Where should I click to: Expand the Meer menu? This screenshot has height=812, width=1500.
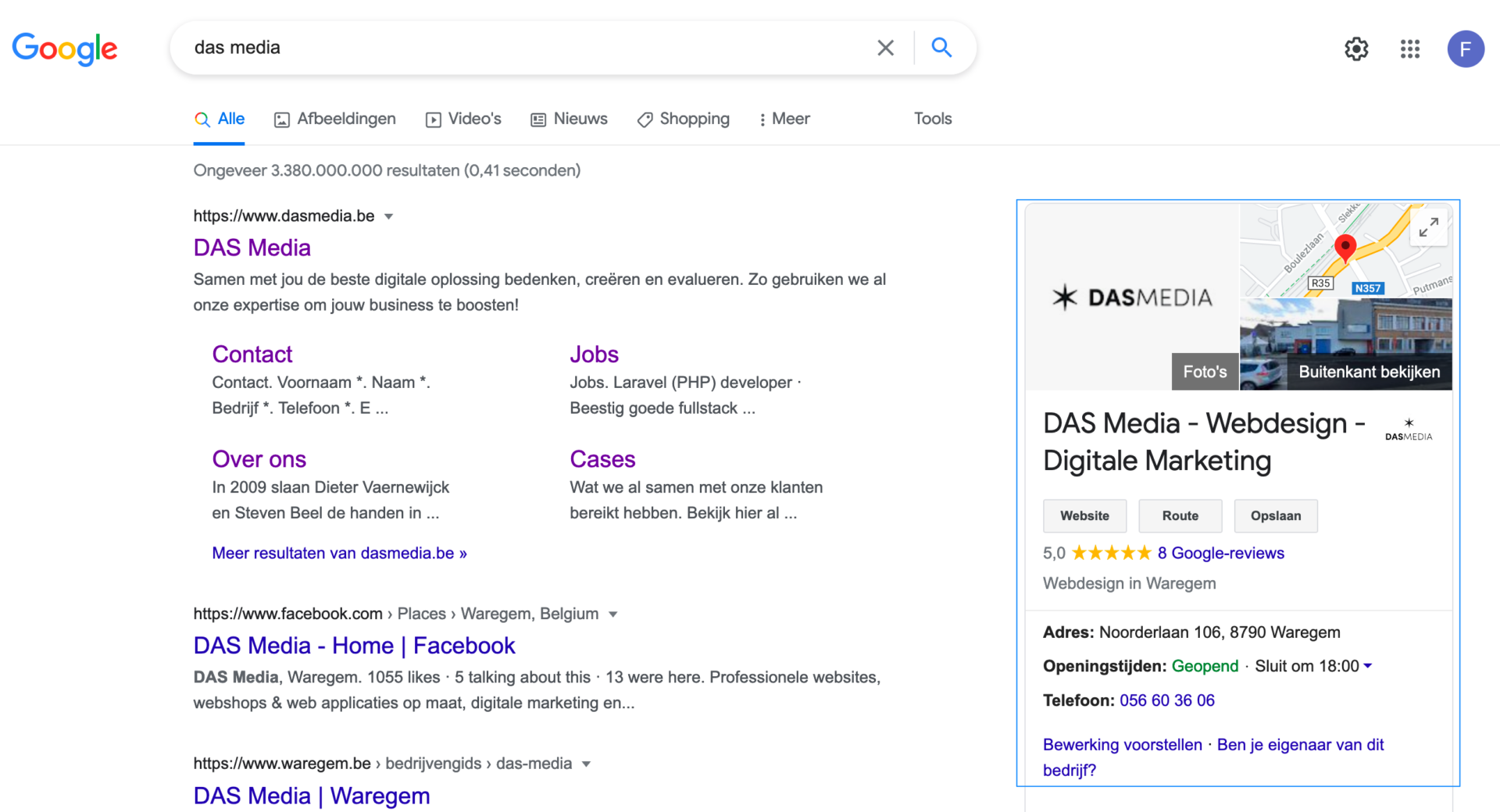pos(784,119)
